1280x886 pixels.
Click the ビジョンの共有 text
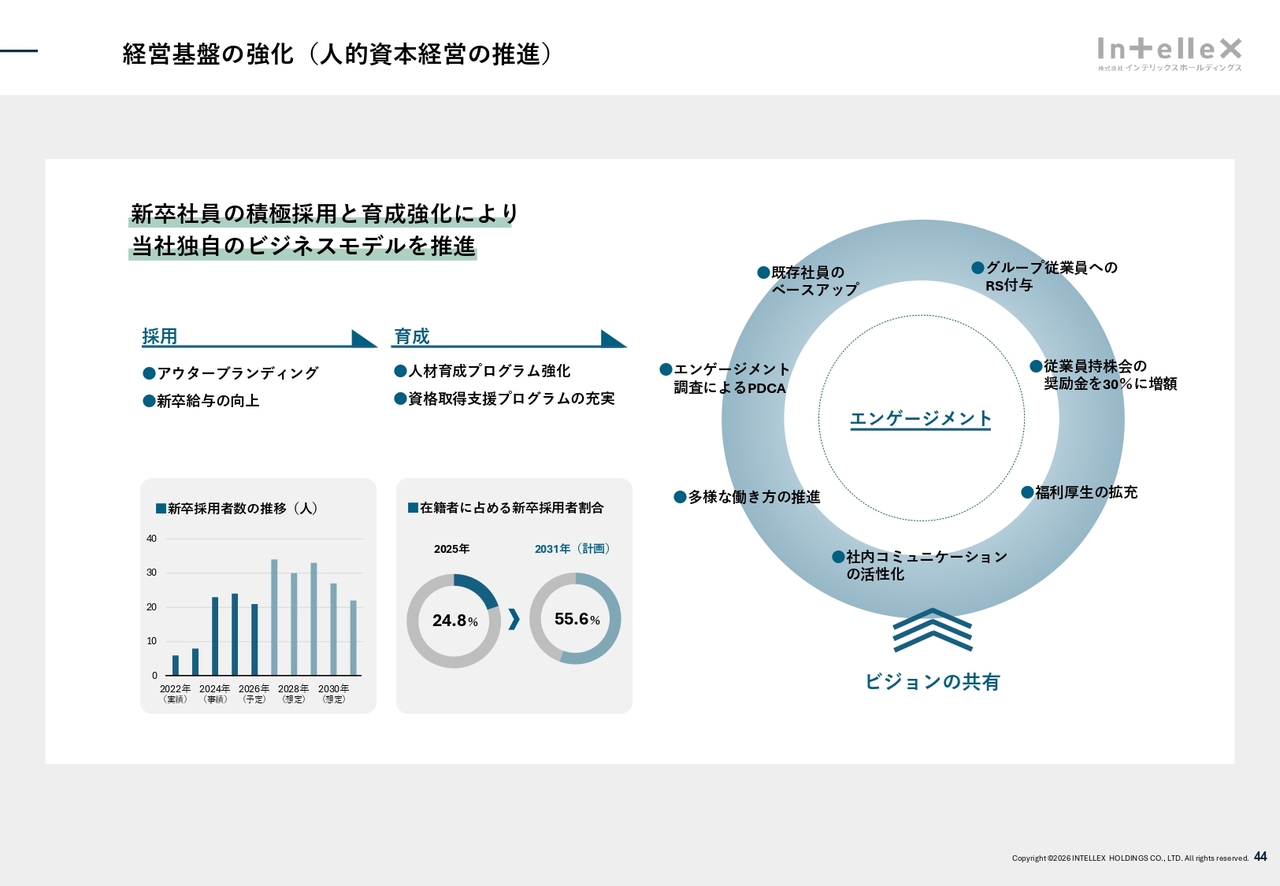click(932, 682)
